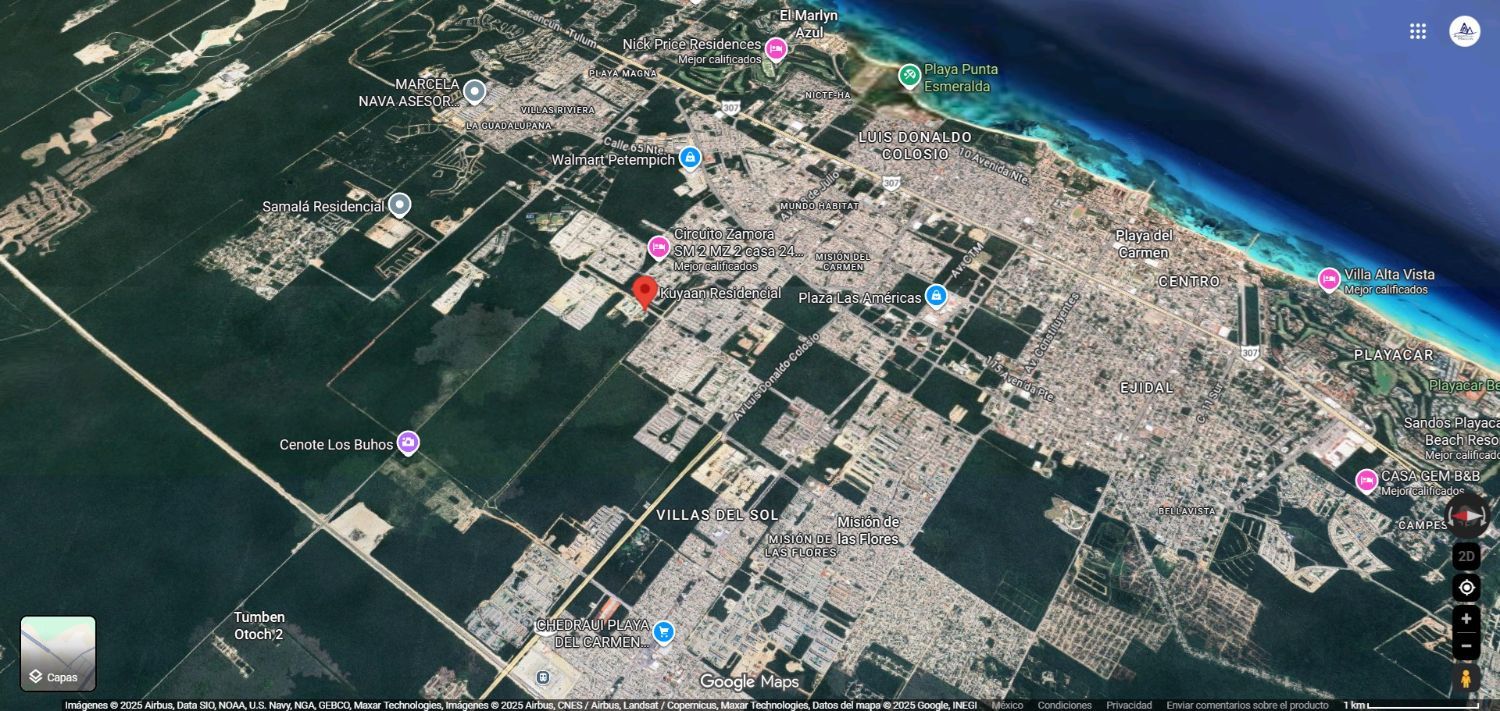The height and width of the screenshot is (711, 1500).
Task: Click Enviar comentarios sobre el producto
Action: coord(1247,705)
